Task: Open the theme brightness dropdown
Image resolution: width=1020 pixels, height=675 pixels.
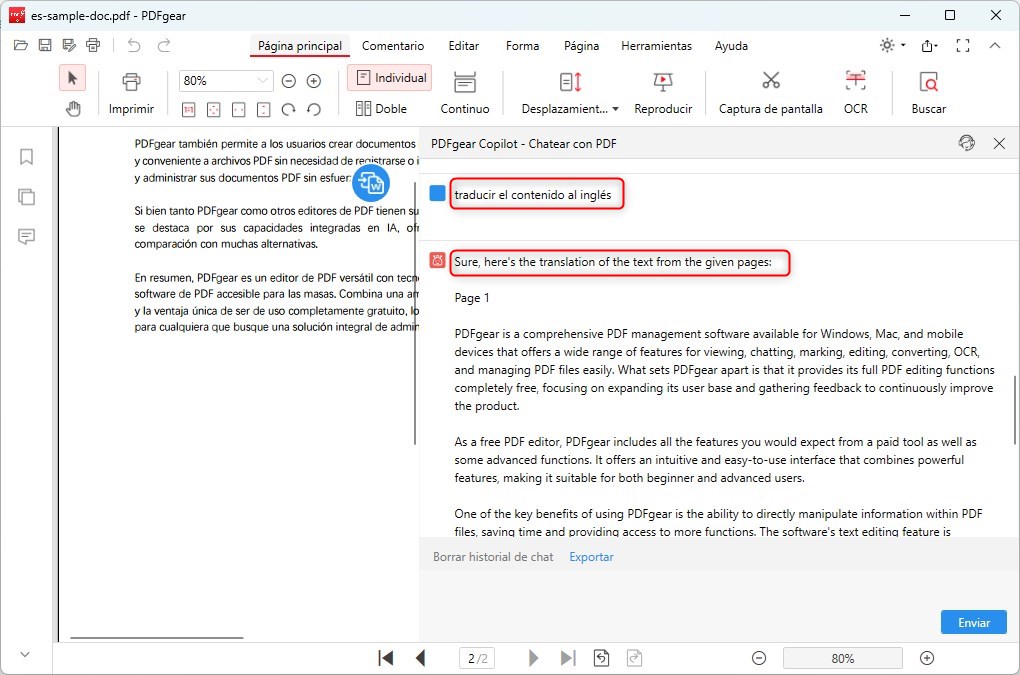Action: (892, 46)
